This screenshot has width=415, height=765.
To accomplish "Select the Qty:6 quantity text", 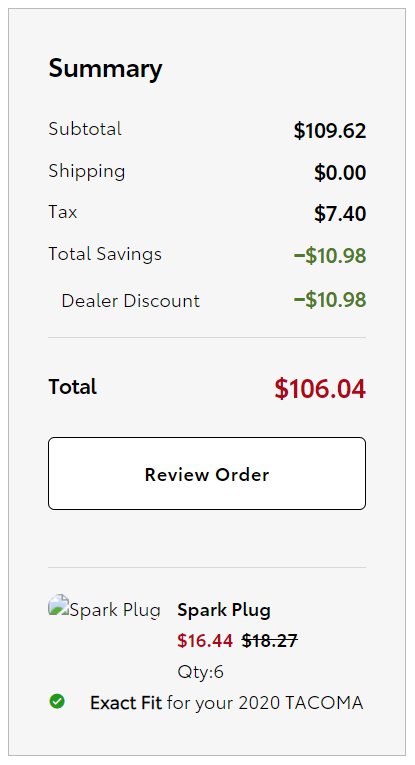I will 200,672.
